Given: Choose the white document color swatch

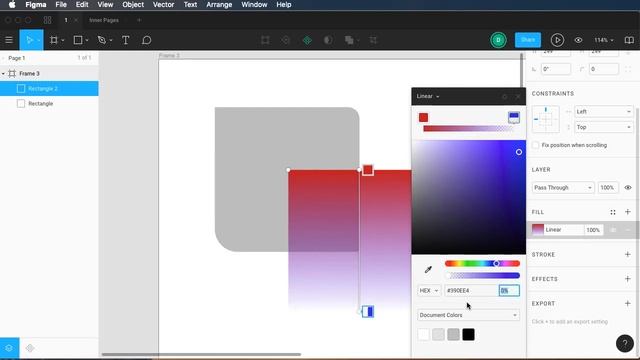Looking at the screenshot, I should point(424,335).
